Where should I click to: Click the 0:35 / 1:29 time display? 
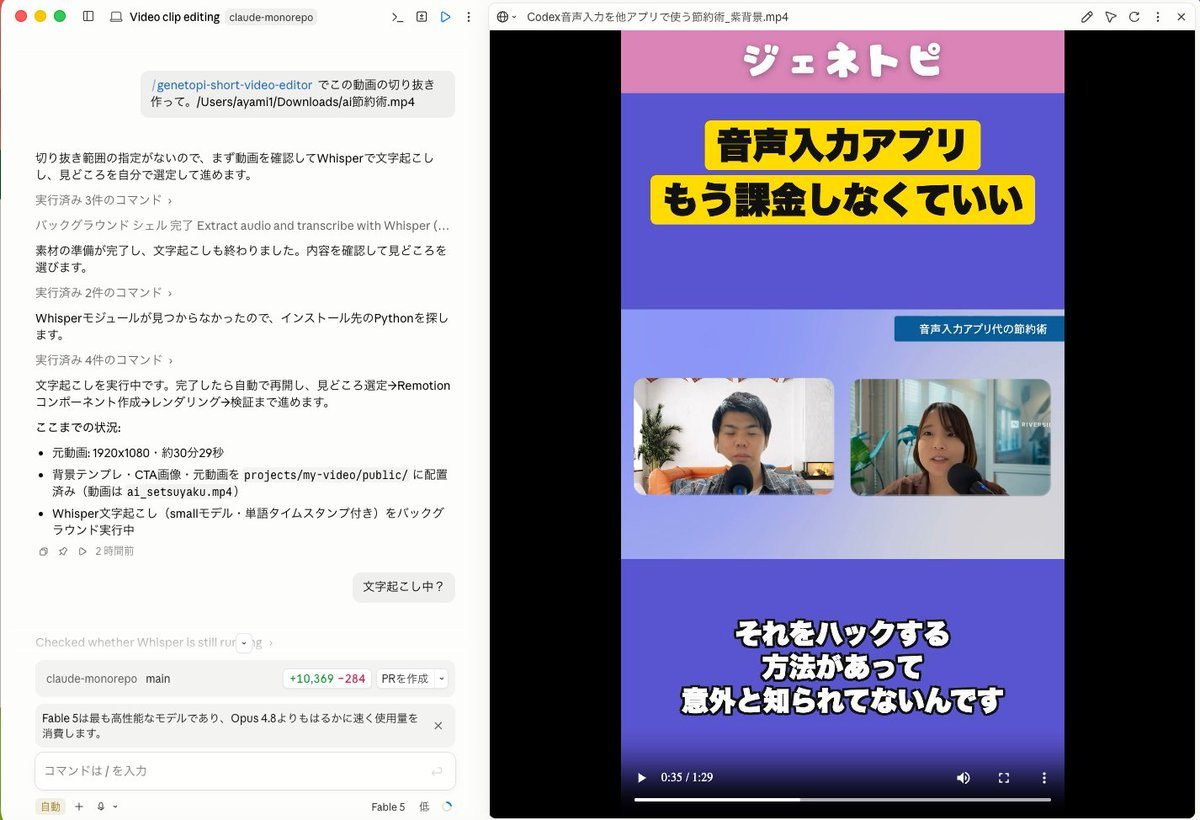[686, 777]
